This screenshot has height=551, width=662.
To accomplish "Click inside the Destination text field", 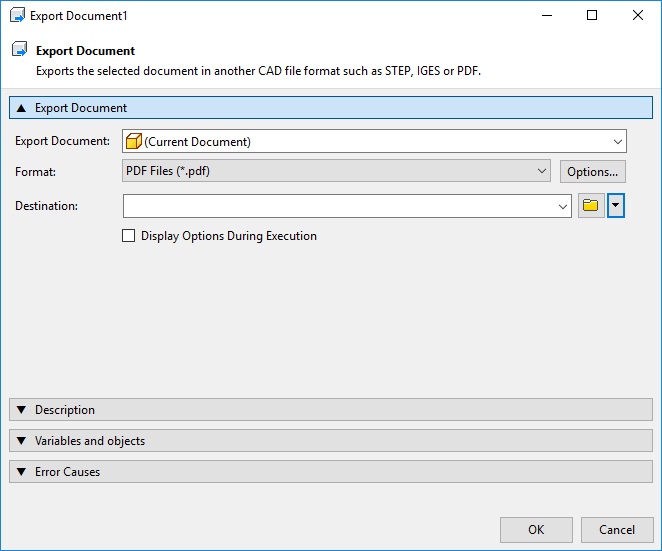I will click(x=340, y=206).
